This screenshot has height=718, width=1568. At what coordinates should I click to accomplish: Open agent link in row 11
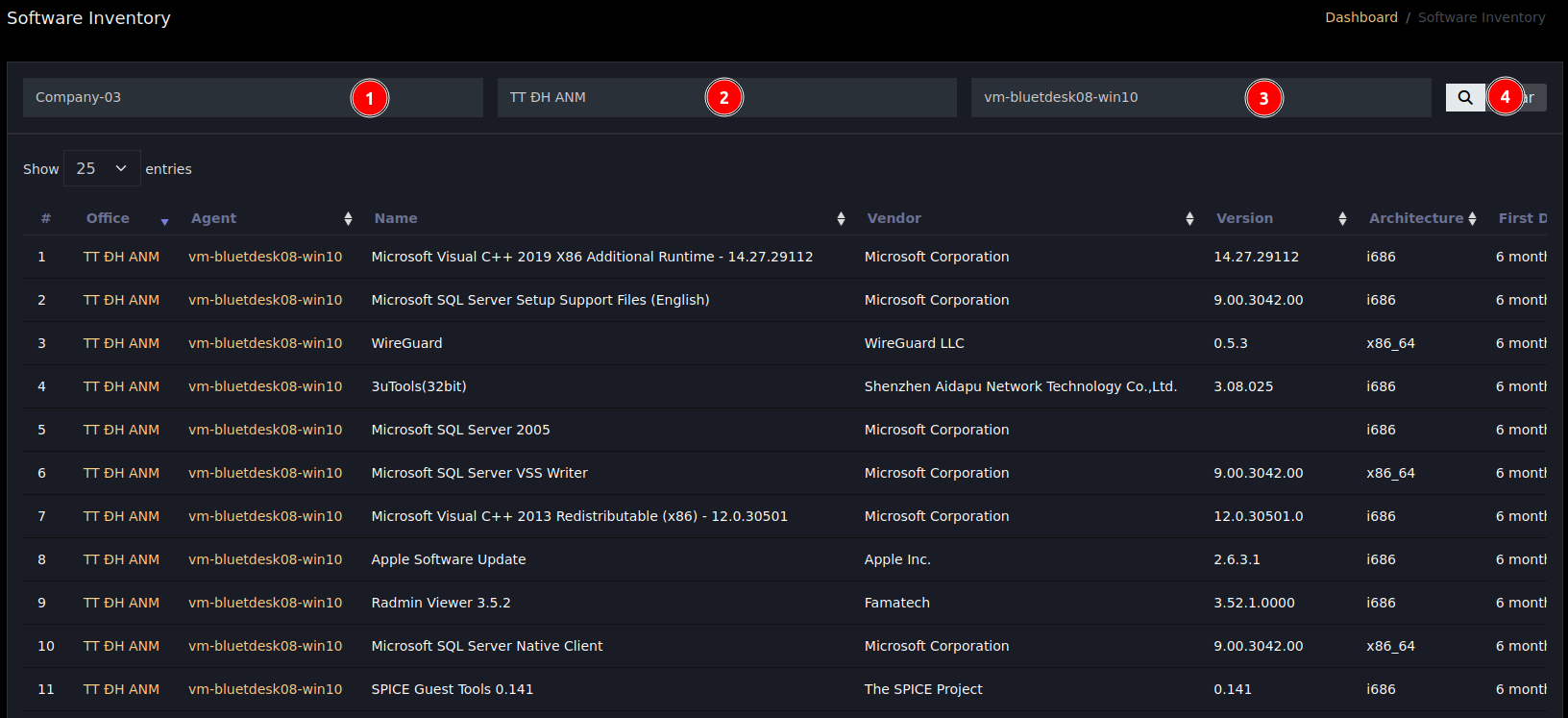pyautogui.click(x=265, y=689)
